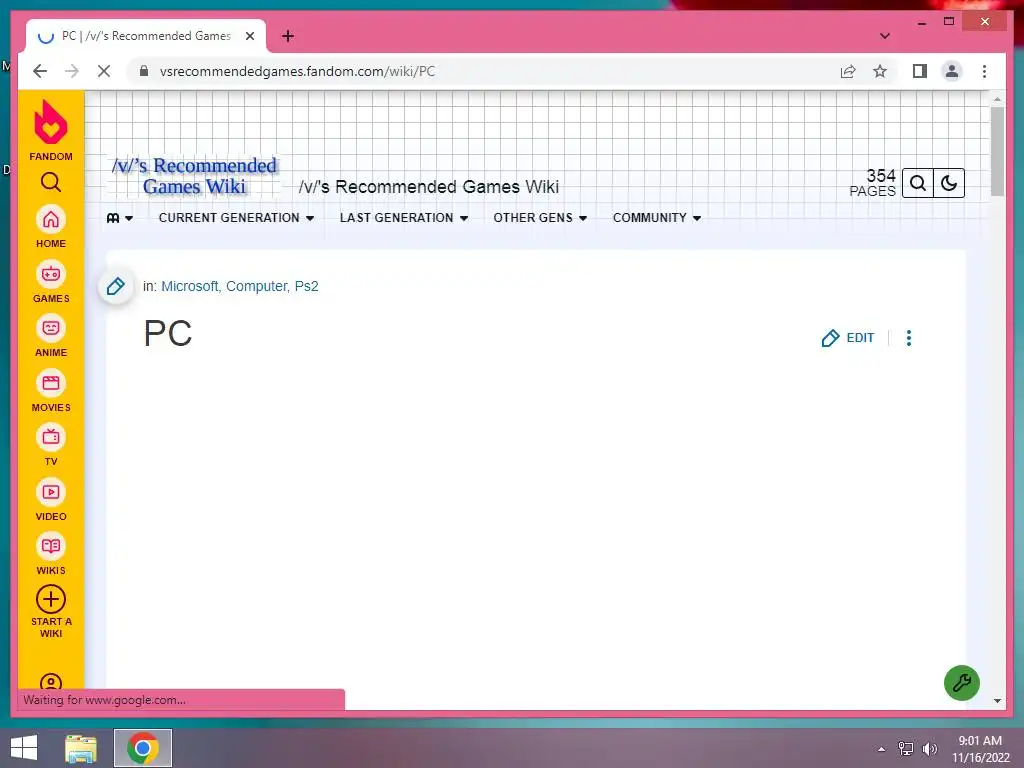This screenshot has height=768, width=1024.
Task: Open the Anime section
Action: [x=50, y=336]
